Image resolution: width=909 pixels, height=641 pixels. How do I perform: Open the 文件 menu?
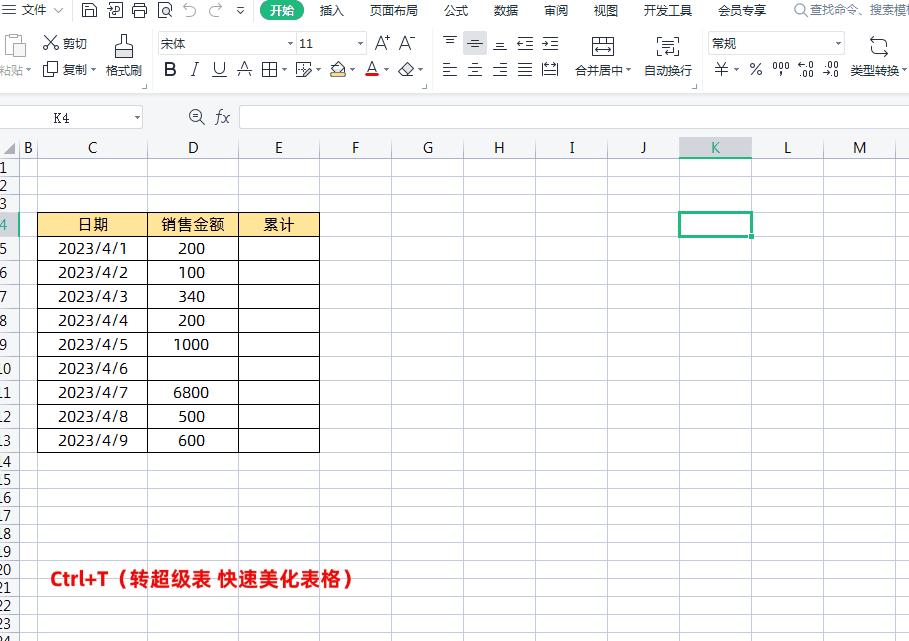pyautogui.click(x=34, y=9)
